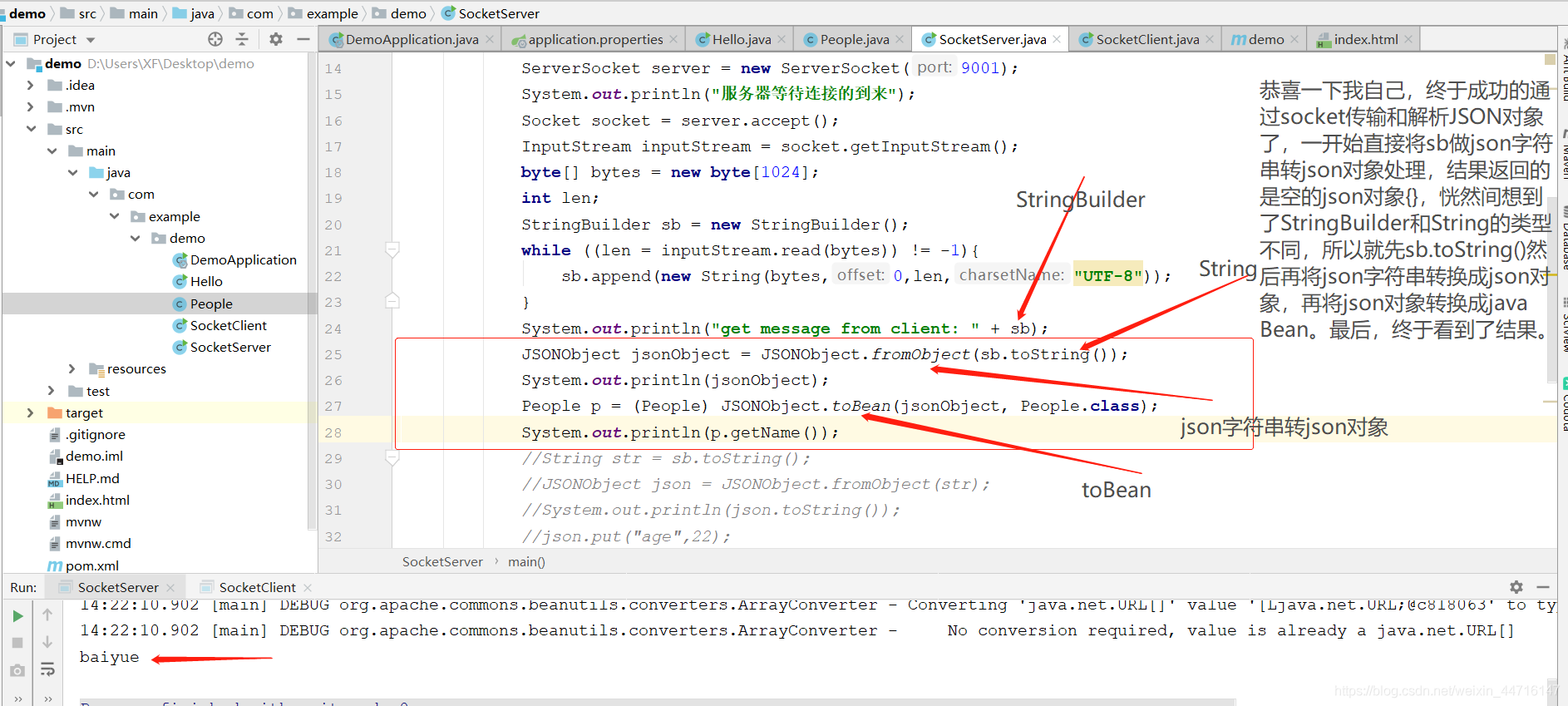This screenshot has height=706, width=1568.
Task: Click the Project panel vertical scrollbar
Action: pos(312,291)
